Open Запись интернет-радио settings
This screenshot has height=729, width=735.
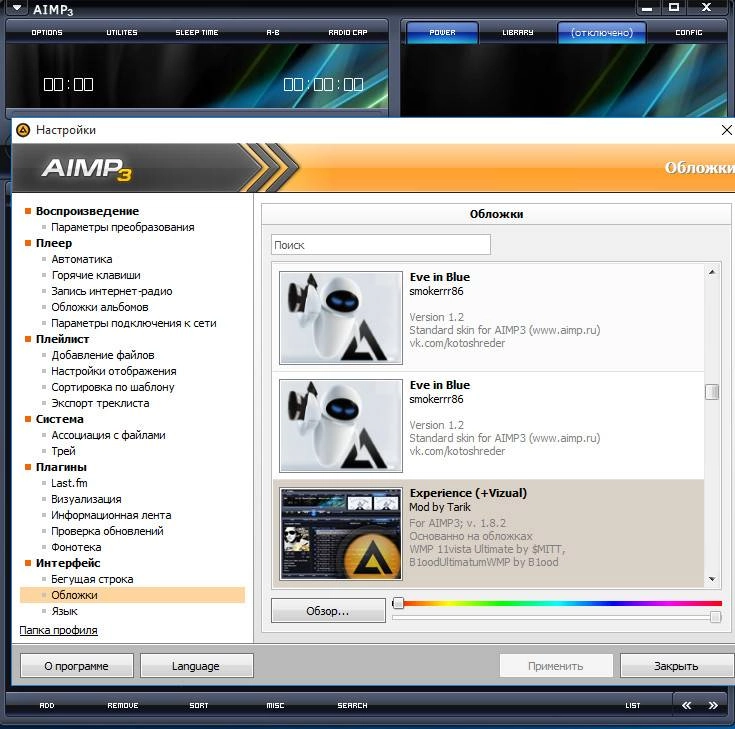pos(112,291)
